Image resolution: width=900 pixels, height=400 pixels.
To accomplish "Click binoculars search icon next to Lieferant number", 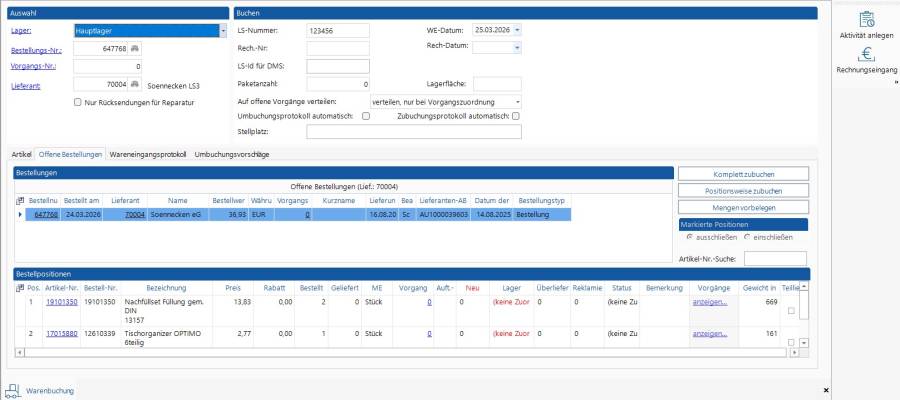I will 136,85.
